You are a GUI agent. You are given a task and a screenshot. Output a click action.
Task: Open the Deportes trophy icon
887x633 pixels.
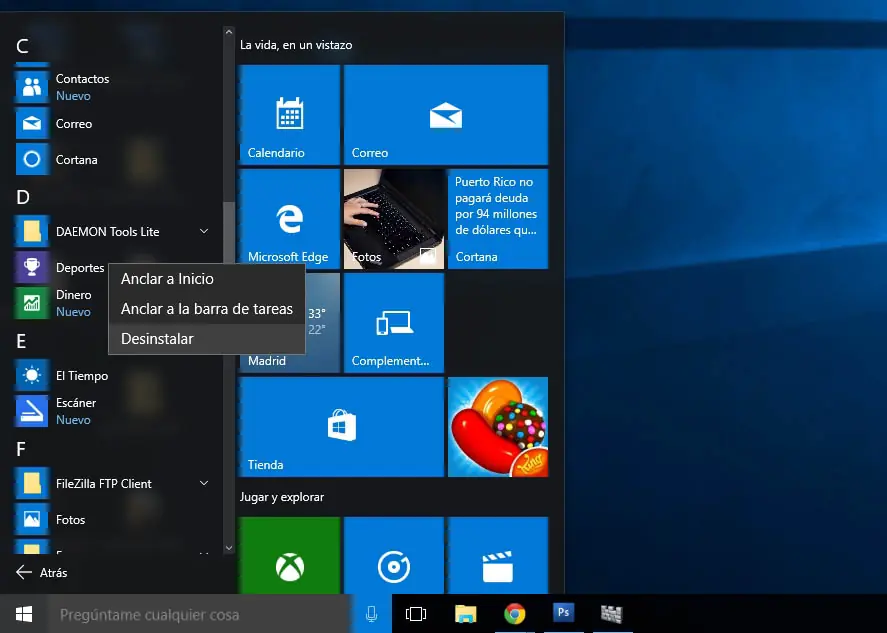pos(32,267)
